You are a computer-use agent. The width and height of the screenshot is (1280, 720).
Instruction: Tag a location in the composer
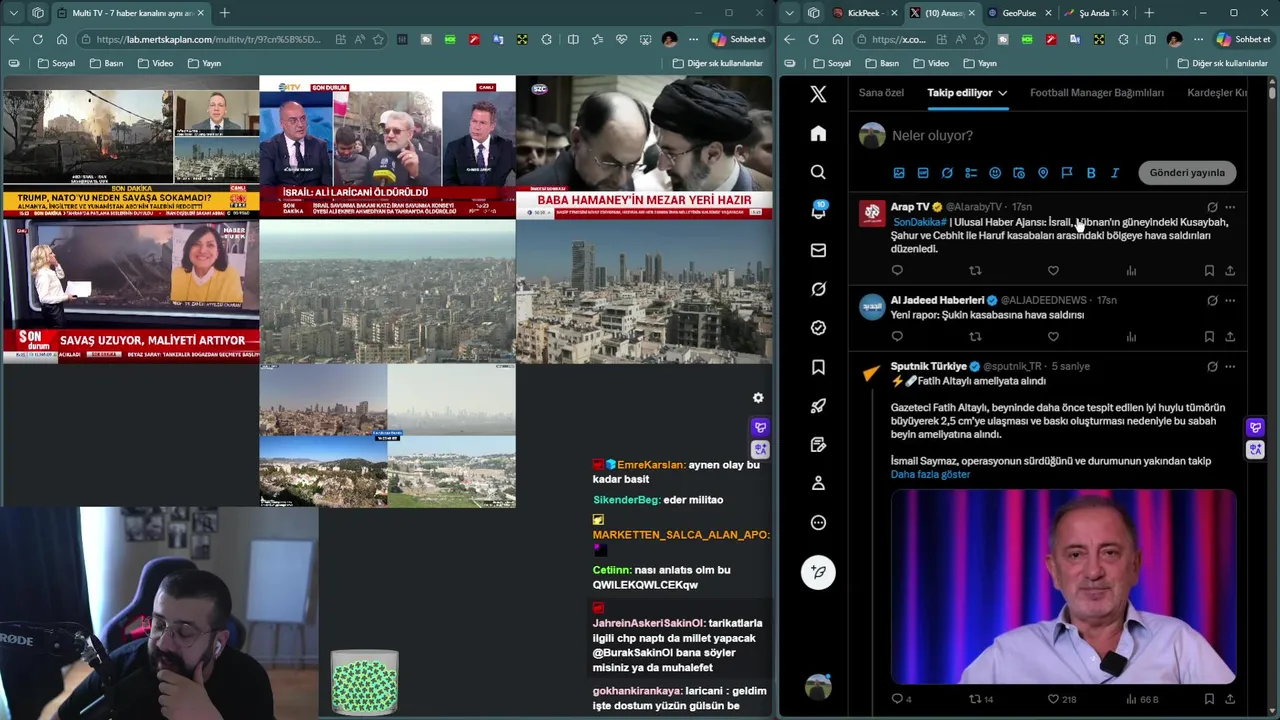(x=1043, y=173)
